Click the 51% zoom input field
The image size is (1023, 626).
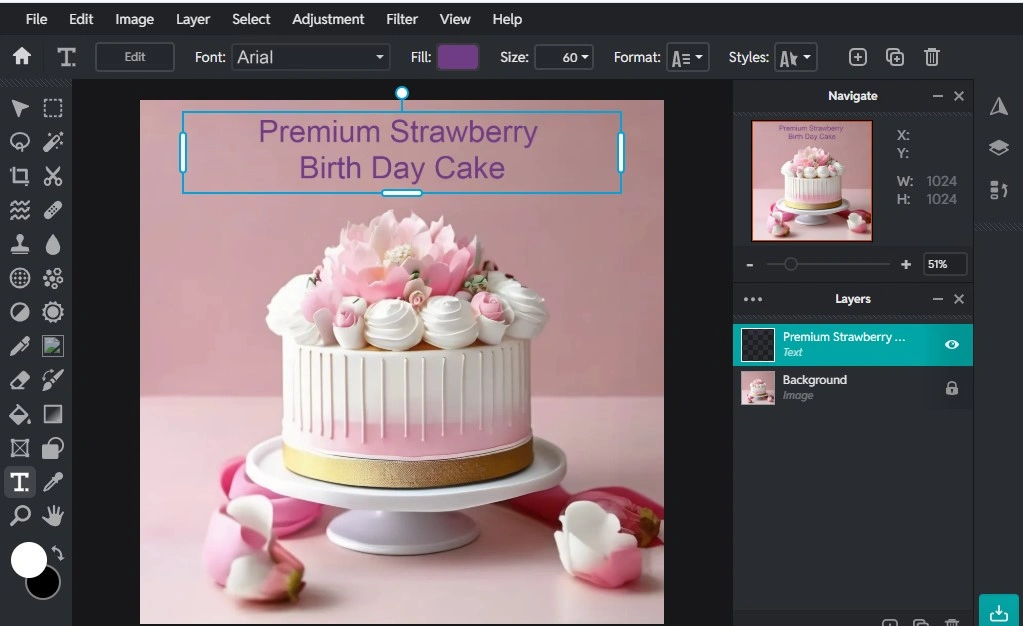coord(944,264)
